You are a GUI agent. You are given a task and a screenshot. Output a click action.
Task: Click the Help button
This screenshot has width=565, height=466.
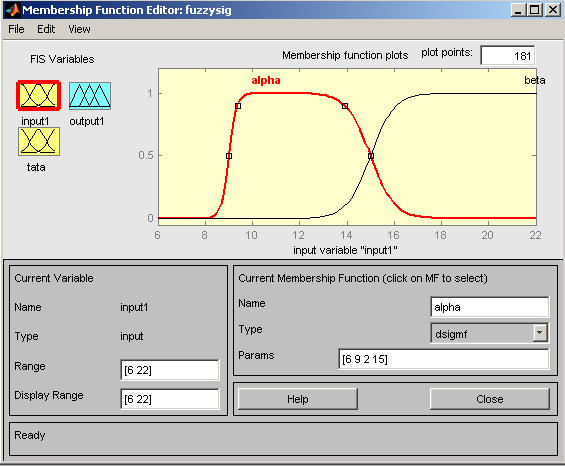[298, 399]
